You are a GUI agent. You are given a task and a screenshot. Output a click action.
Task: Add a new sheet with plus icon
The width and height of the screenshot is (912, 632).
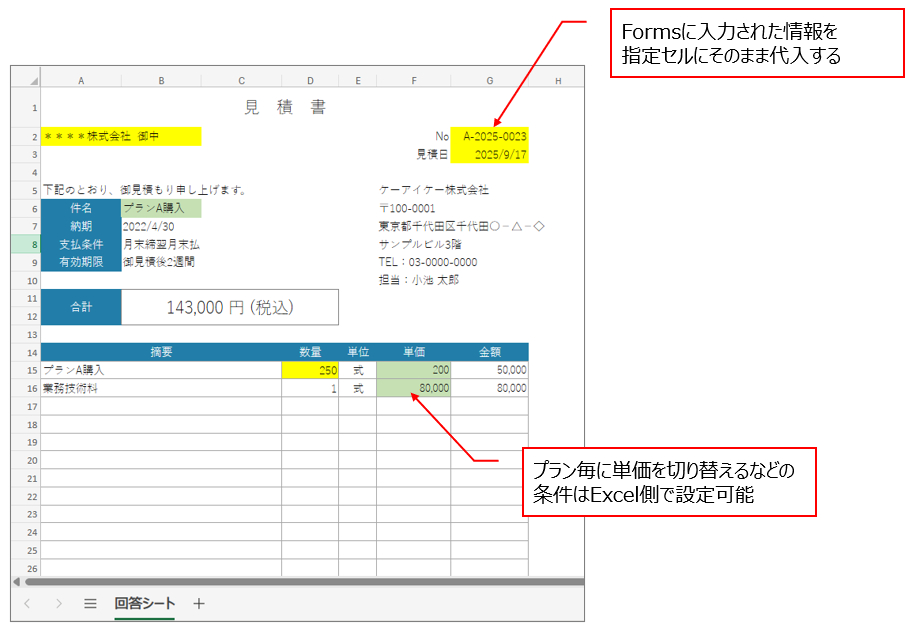199,604
